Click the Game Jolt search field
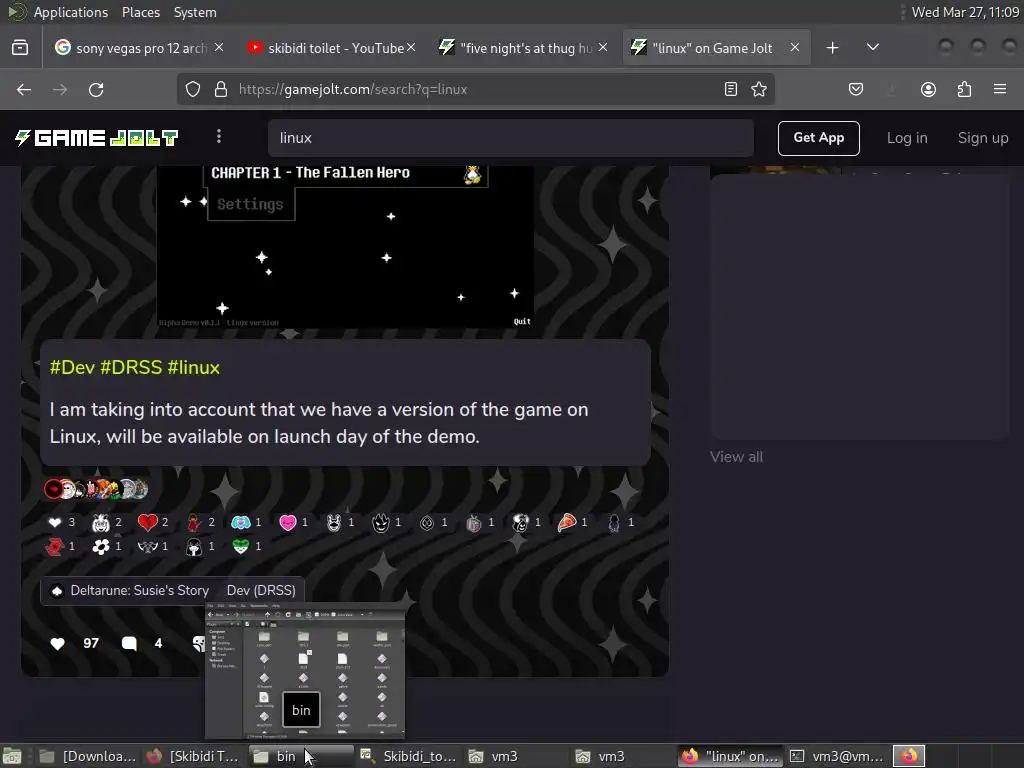Screen dimensions: 1024x768 (511, 138)
